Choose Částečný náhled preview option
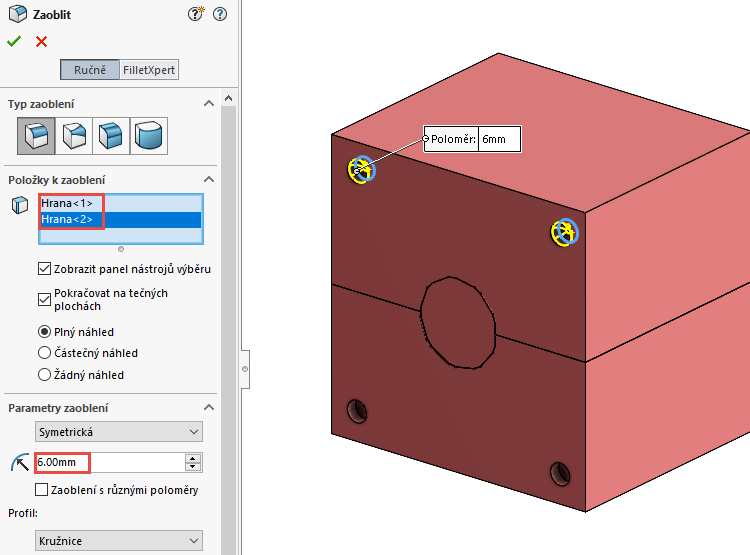 (44, 353)
